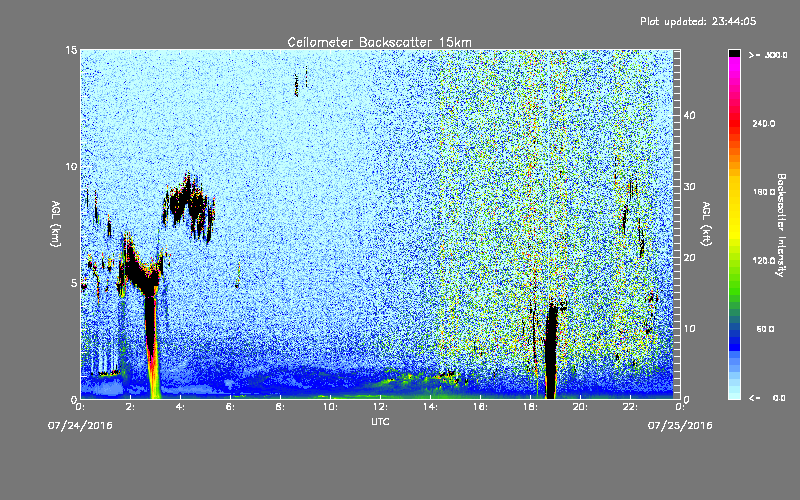Click the '240.0' colorbar label

(764, 123)
